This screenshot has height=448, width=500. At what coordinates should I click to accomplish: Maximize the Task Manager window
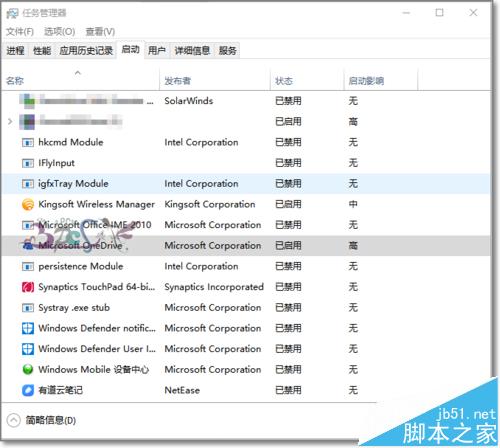tap(440, 13)
